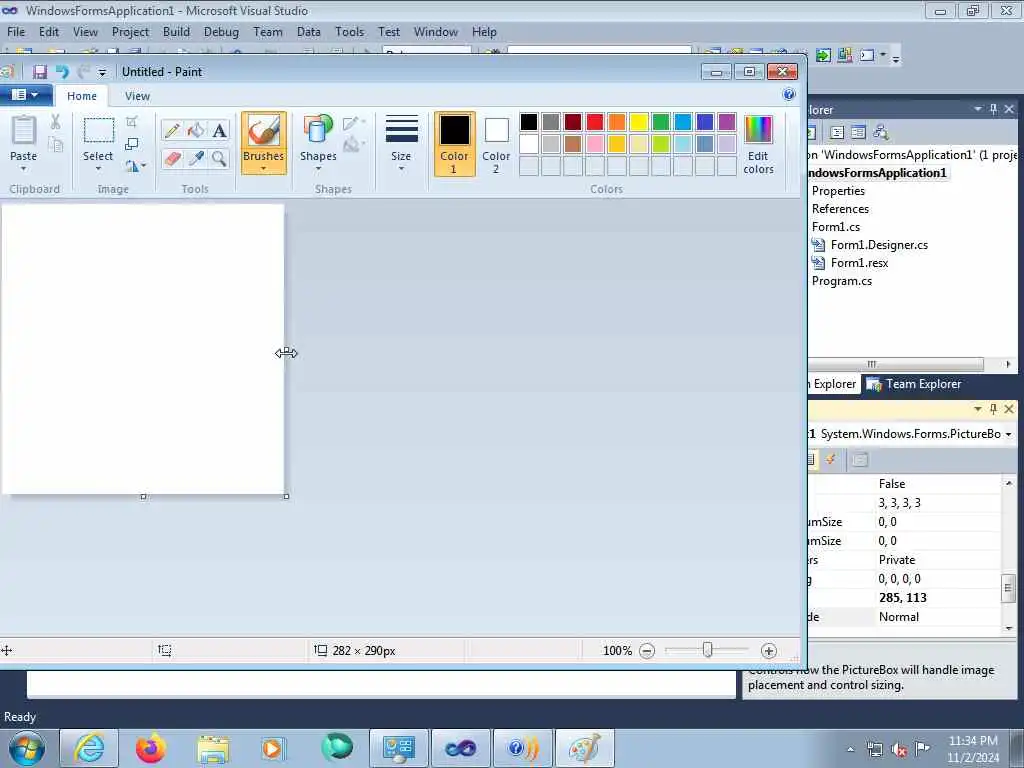Click the zoom in plus button

[x=769, y=650]
